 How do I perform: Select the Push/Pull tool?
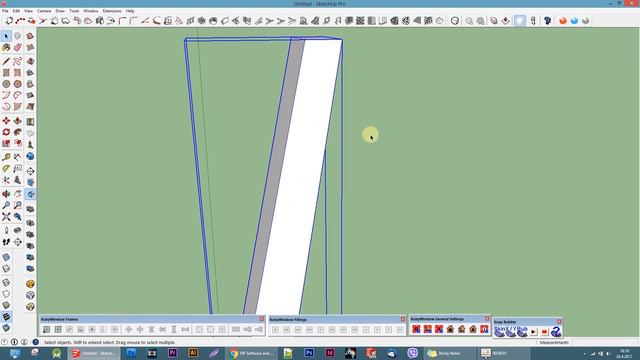(18, 121)
